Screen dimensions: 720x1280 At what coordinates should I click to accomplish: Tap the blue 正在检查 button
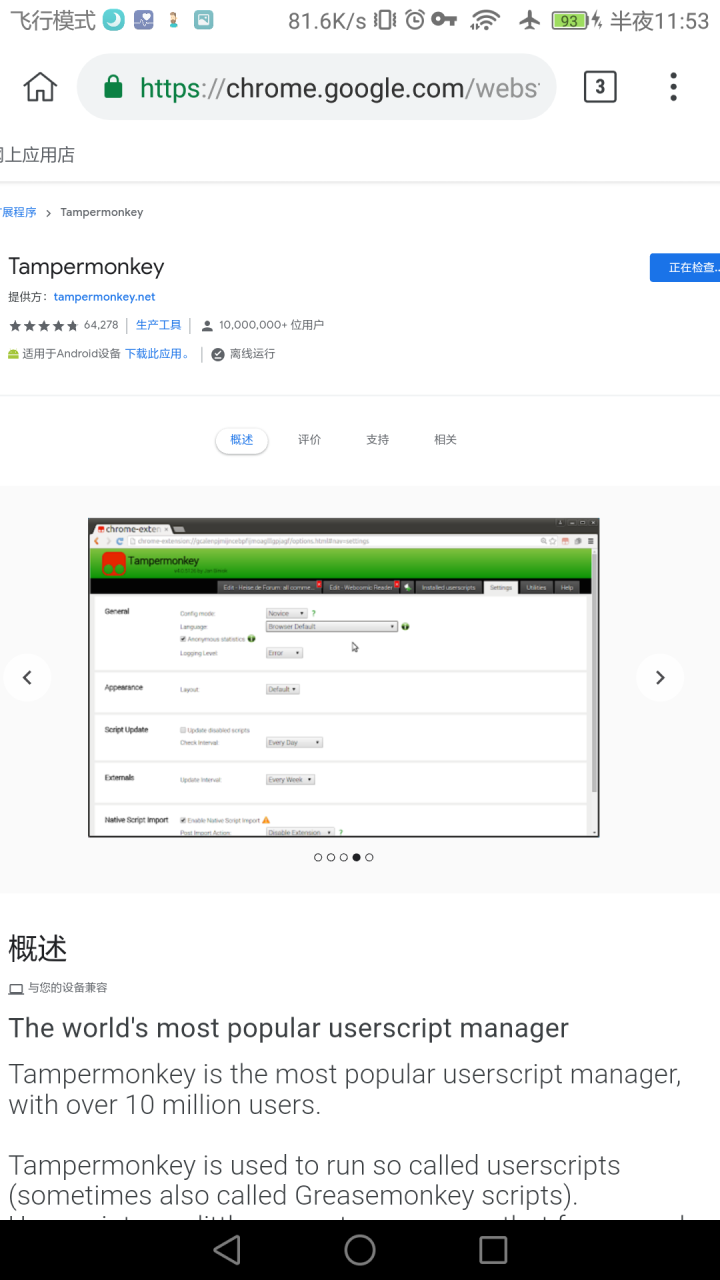(x=685, y=267)
